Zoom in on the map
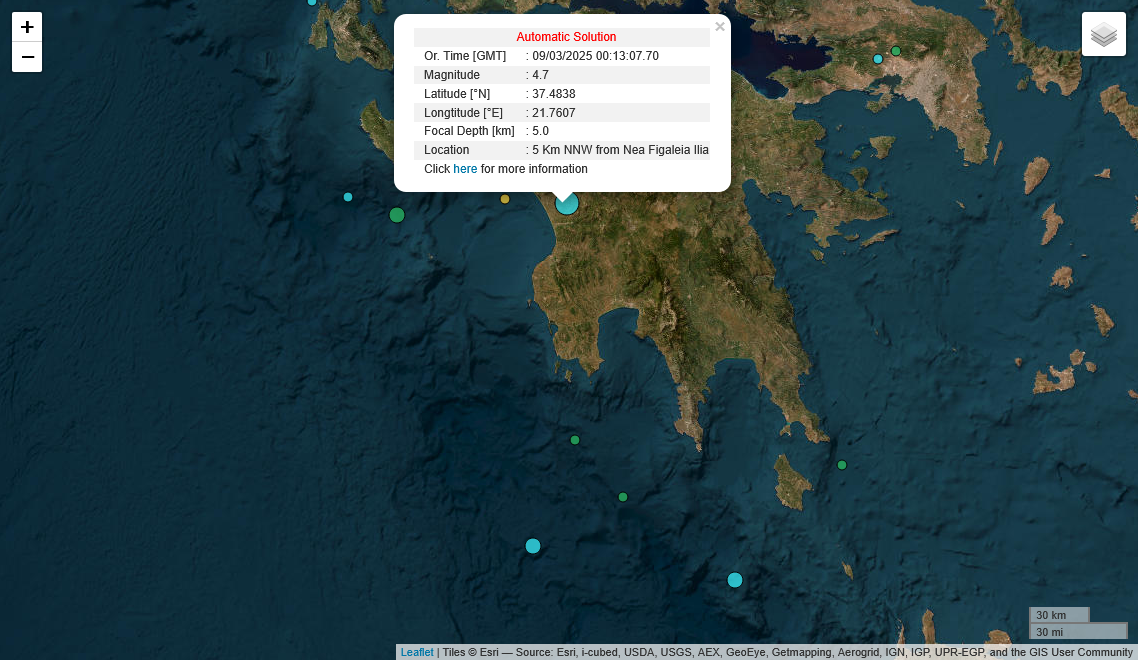 (27, 27)
